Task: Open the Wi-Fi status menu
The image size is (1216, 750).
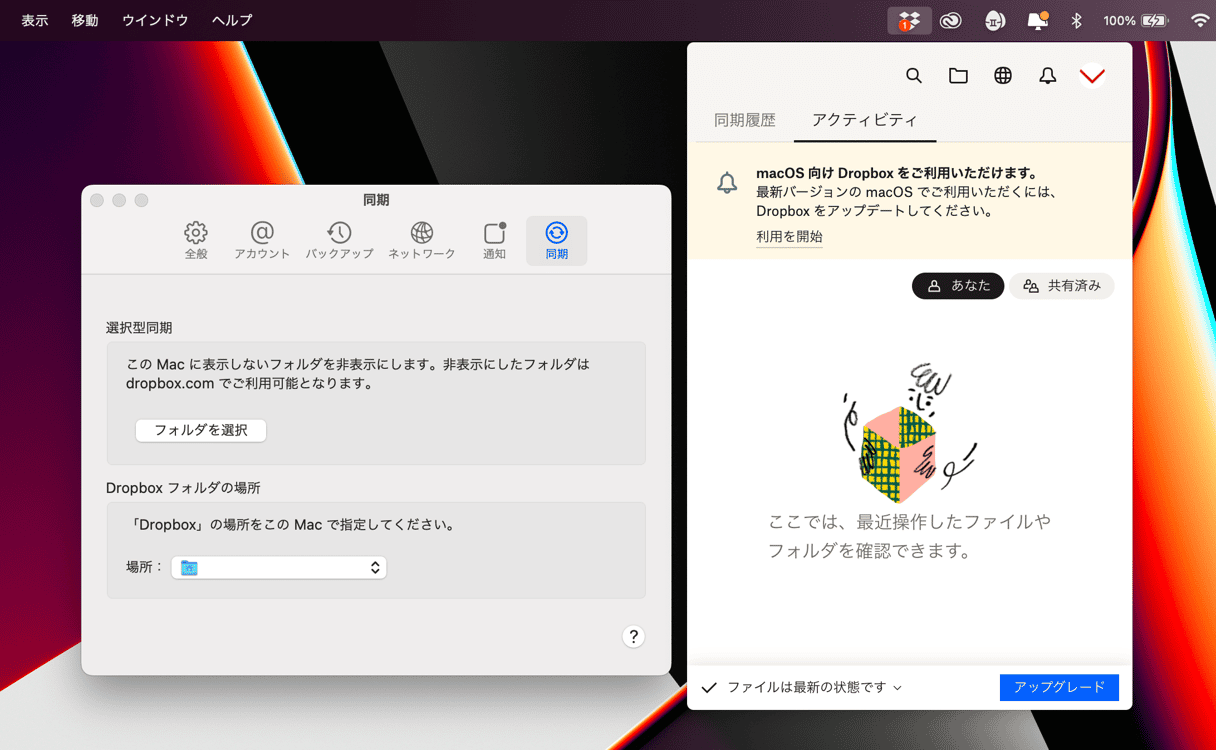Action: click(1200, 20)
